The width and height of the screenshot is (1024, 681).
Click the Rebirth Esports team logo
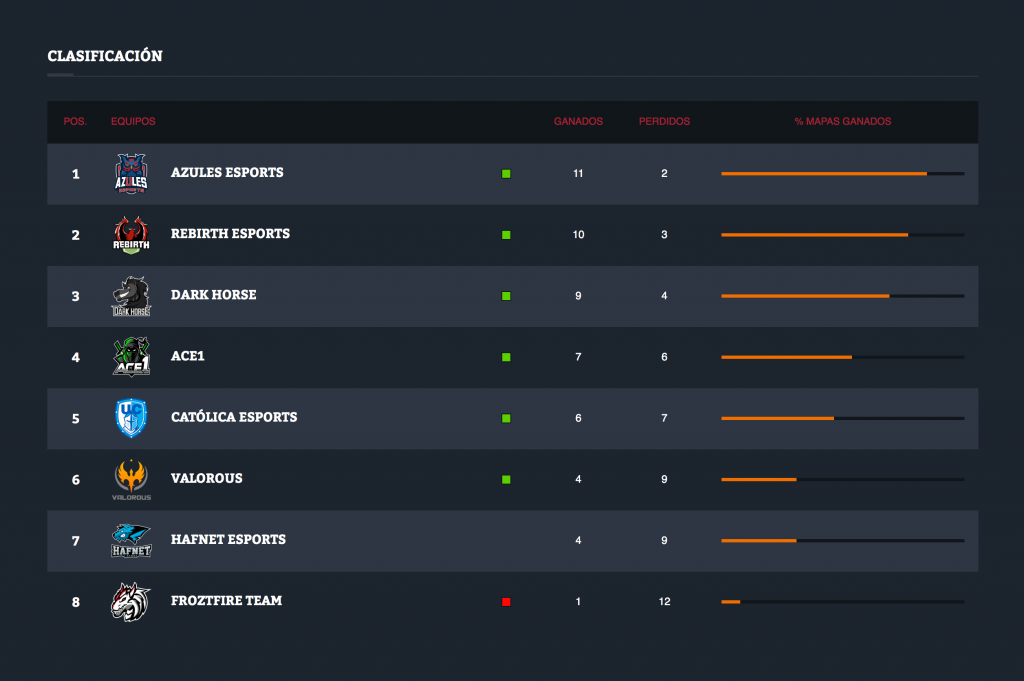[131, 235]
